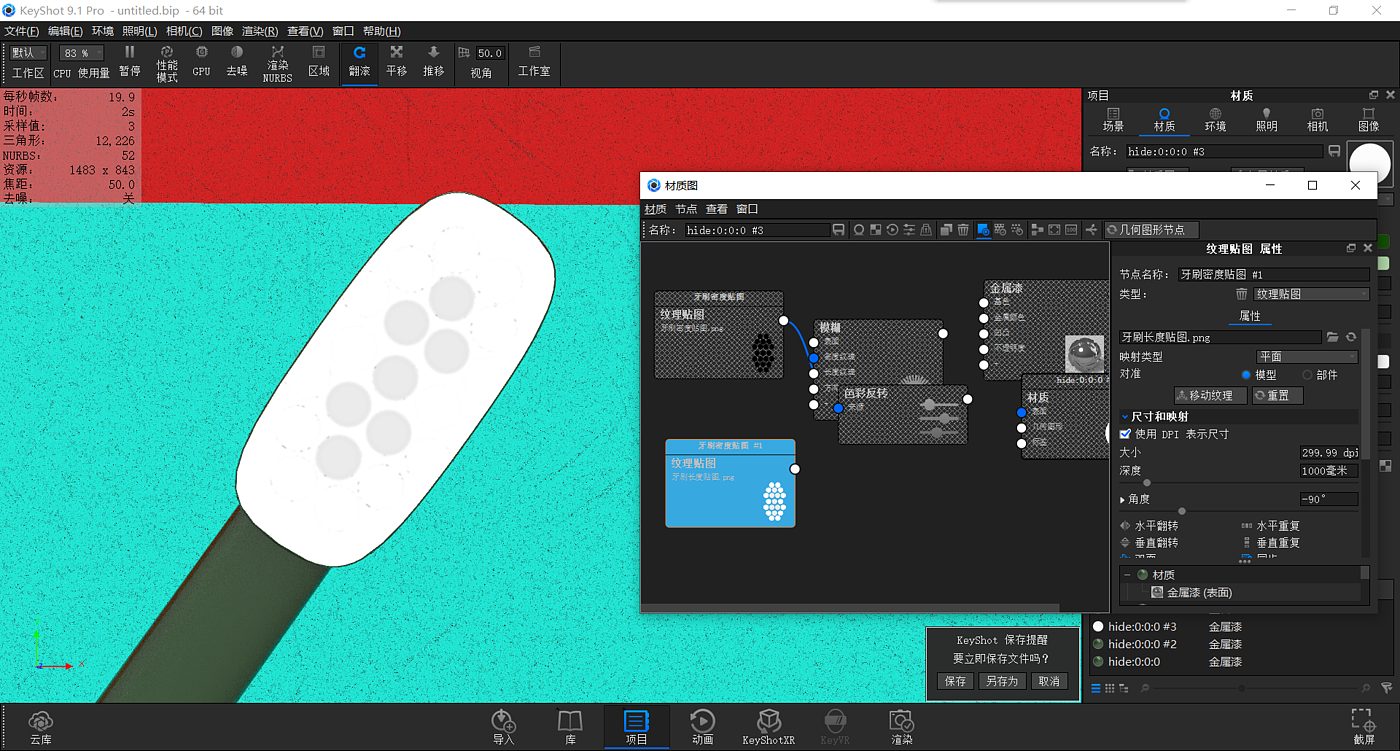Toggle vertical repeat (垂直重复)
This screenshot has width=1400, height=751.
1270,543
